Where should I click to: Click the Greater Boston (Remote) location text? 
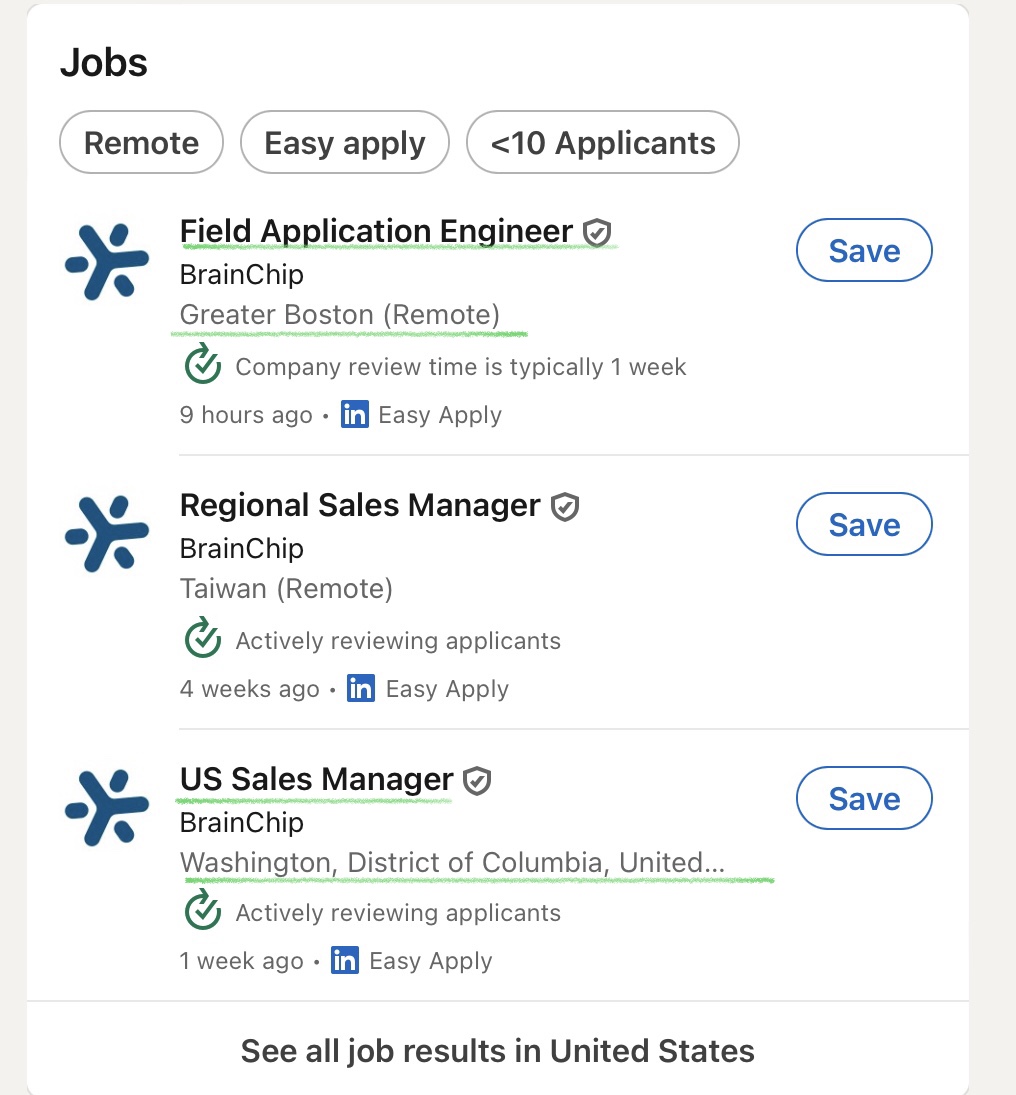[x=339, y=315]
